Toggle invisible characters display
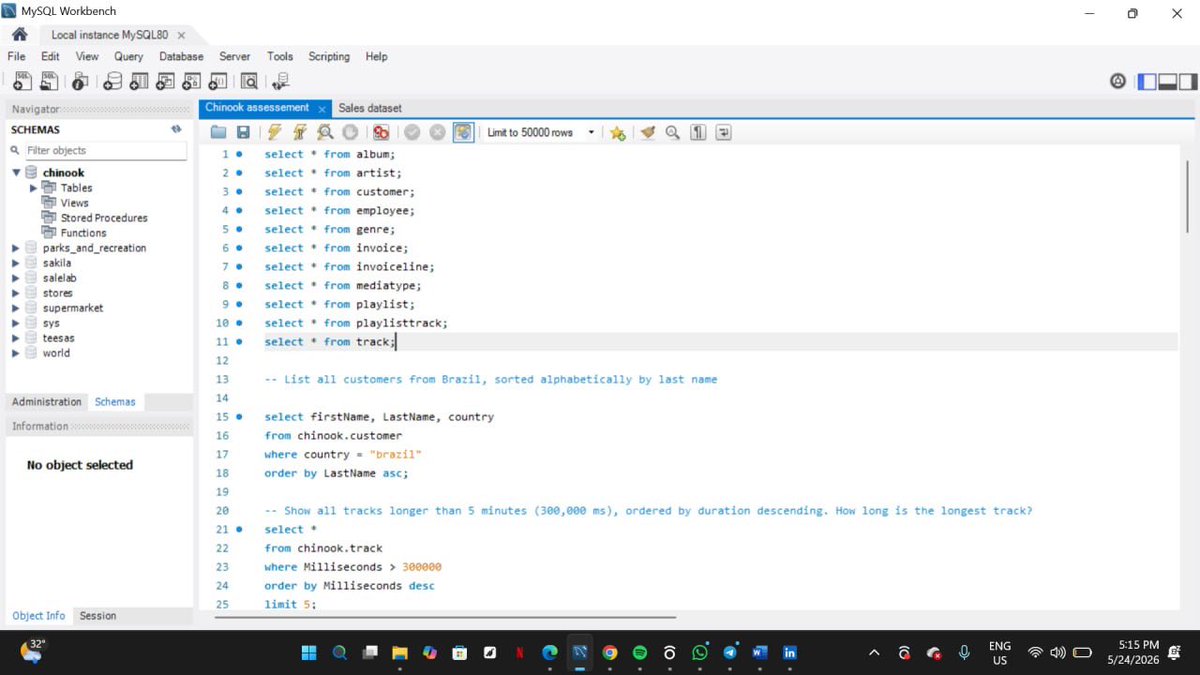Viewport: 1200px width, 675px height. click(699, 132)
